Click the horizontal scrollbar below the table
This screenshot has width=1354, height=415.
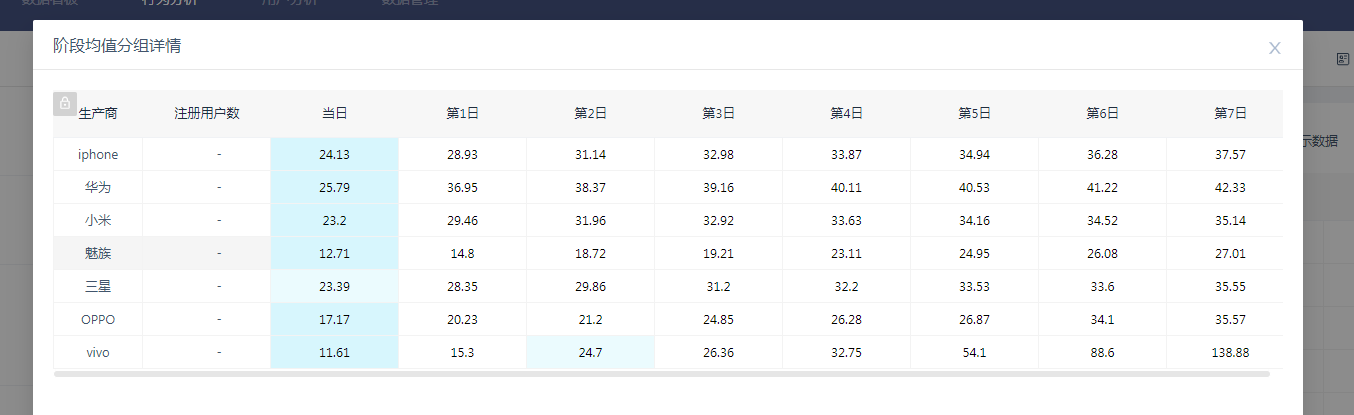(x=660, y=374)
